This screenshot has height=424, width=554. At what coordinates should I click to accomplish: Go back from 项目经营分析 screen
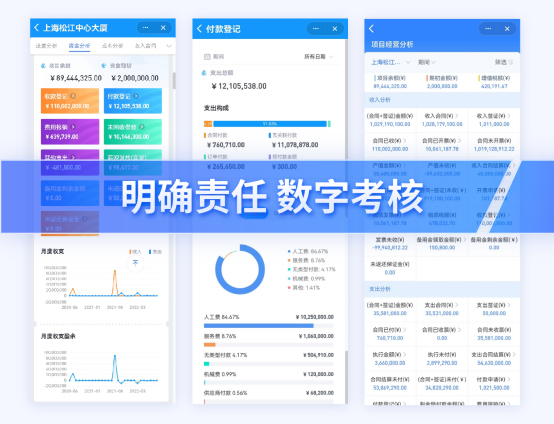(x=371, y=29)
